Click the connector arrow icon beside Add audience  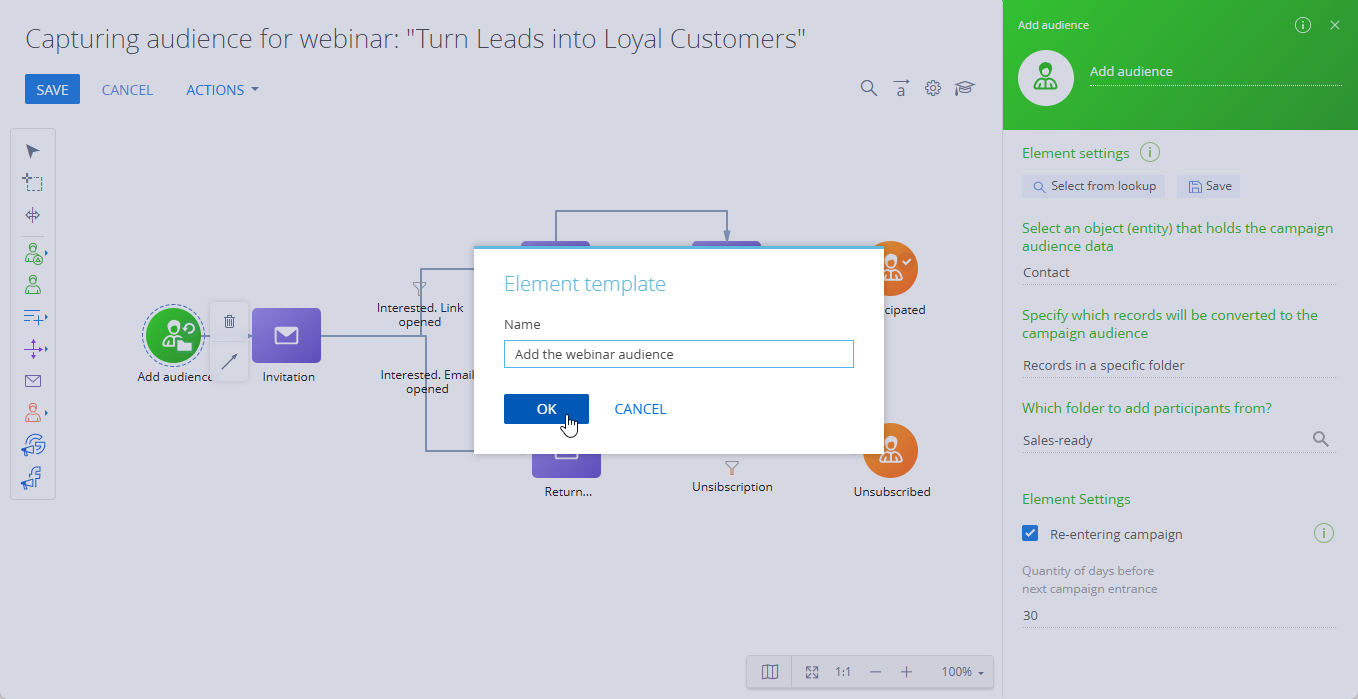[x=229, y=361]
